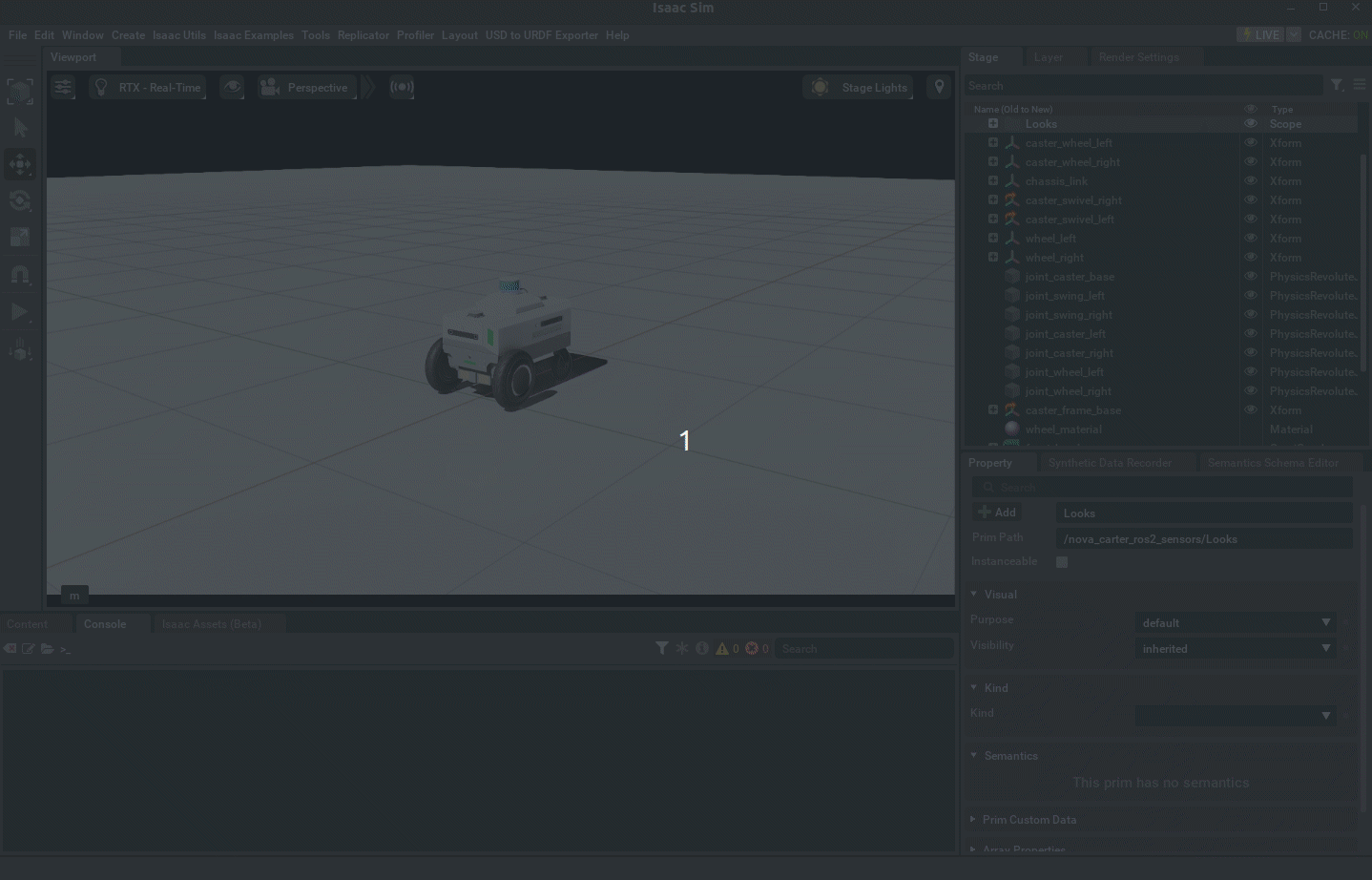Start the simulation with the Play button
Screen dimensions: 1372x880
[x=20, y=312]
